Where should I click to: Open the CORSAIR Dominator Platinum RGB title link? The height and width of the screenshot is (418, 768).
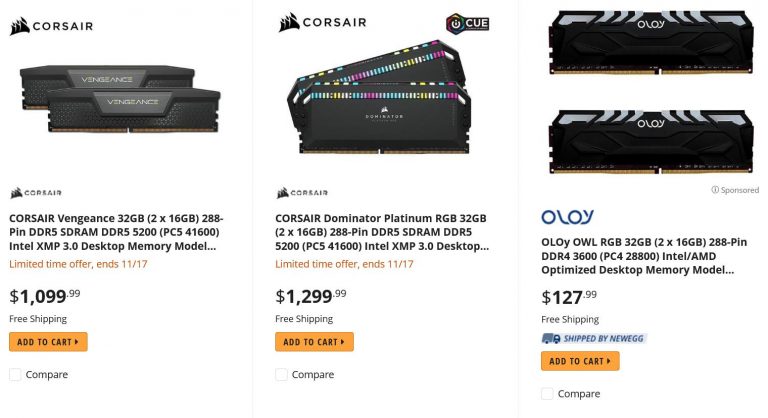coord(382,231)
